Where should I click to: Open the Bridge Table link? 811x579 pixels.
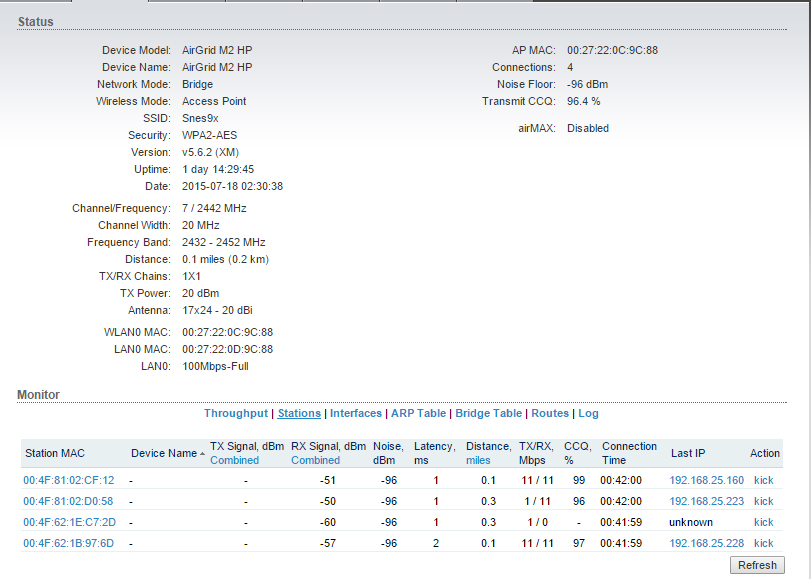[488, 413]
